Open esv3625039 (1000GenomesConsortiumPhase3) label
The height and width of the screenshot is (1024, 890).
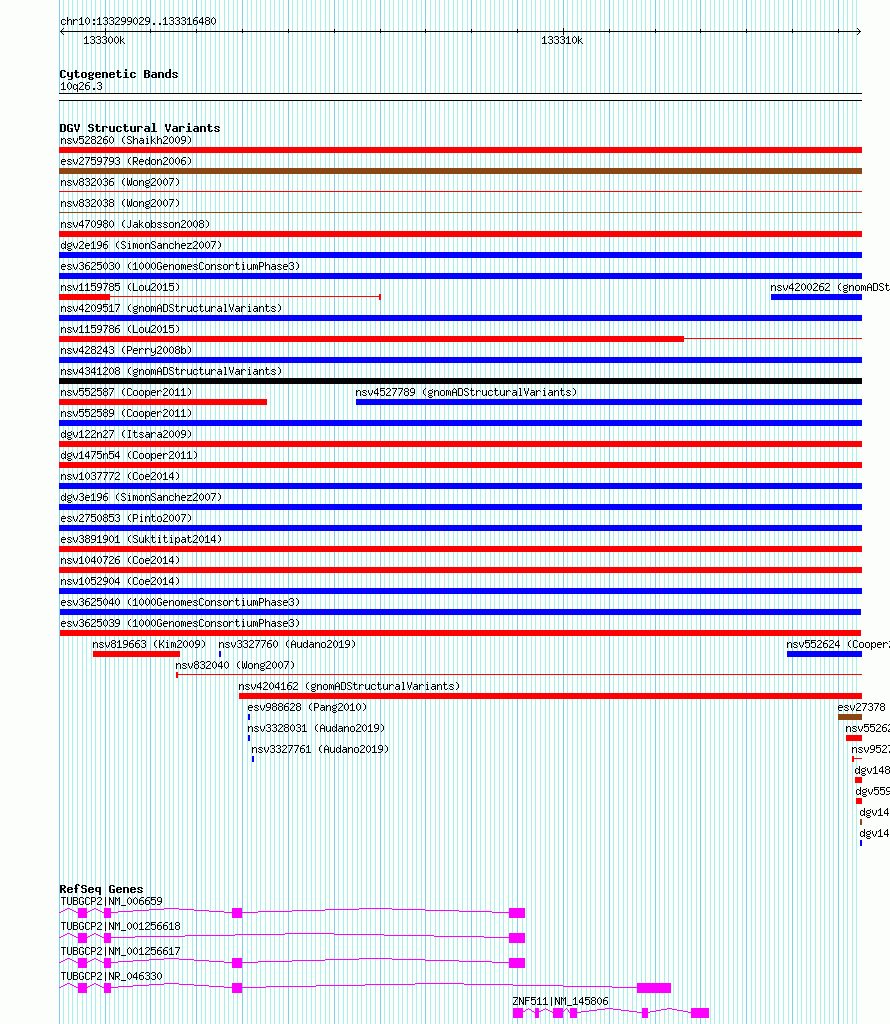pyautogui.click(x=180, y=623)
